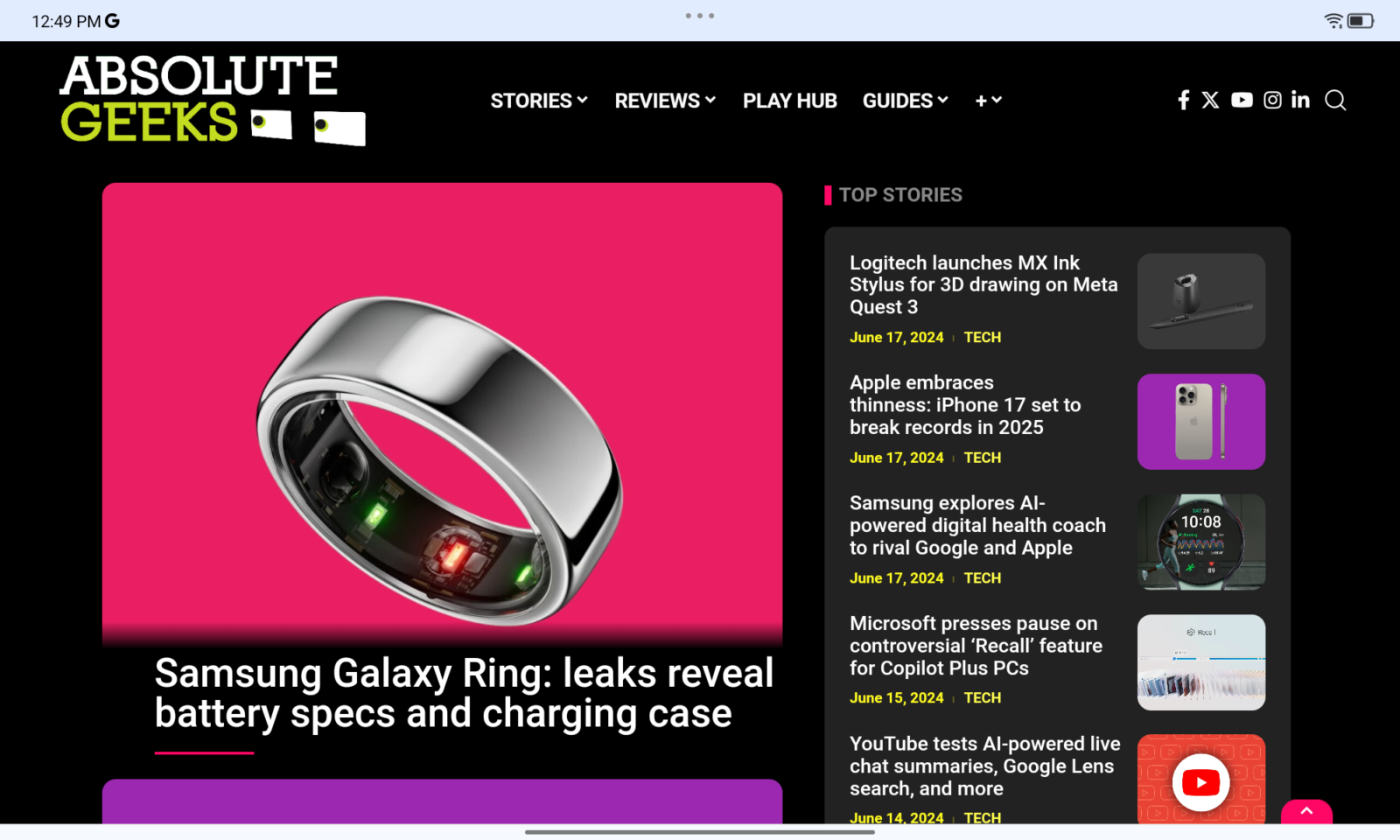Screen dimensions: 1400x840
Task: Click TECH tag under the Microsoft Recall story
Action: click(983, 697)
